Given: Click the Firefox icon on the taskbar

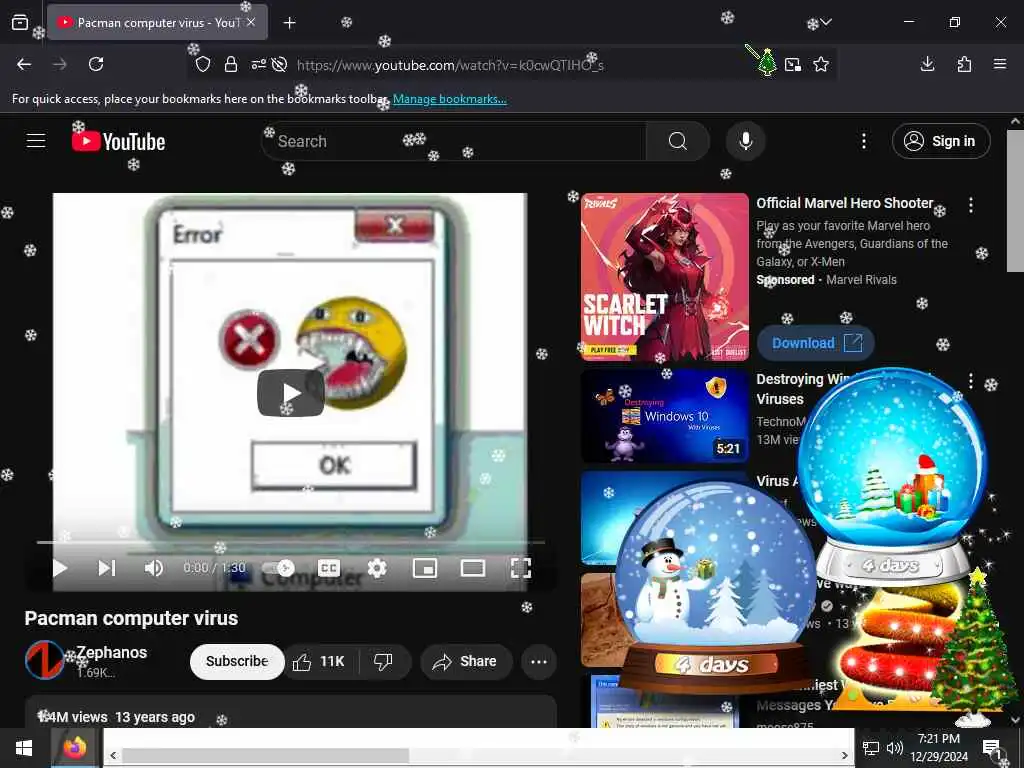Looking at the screenshot, I should pyautogui.click(x=75, y=748).
